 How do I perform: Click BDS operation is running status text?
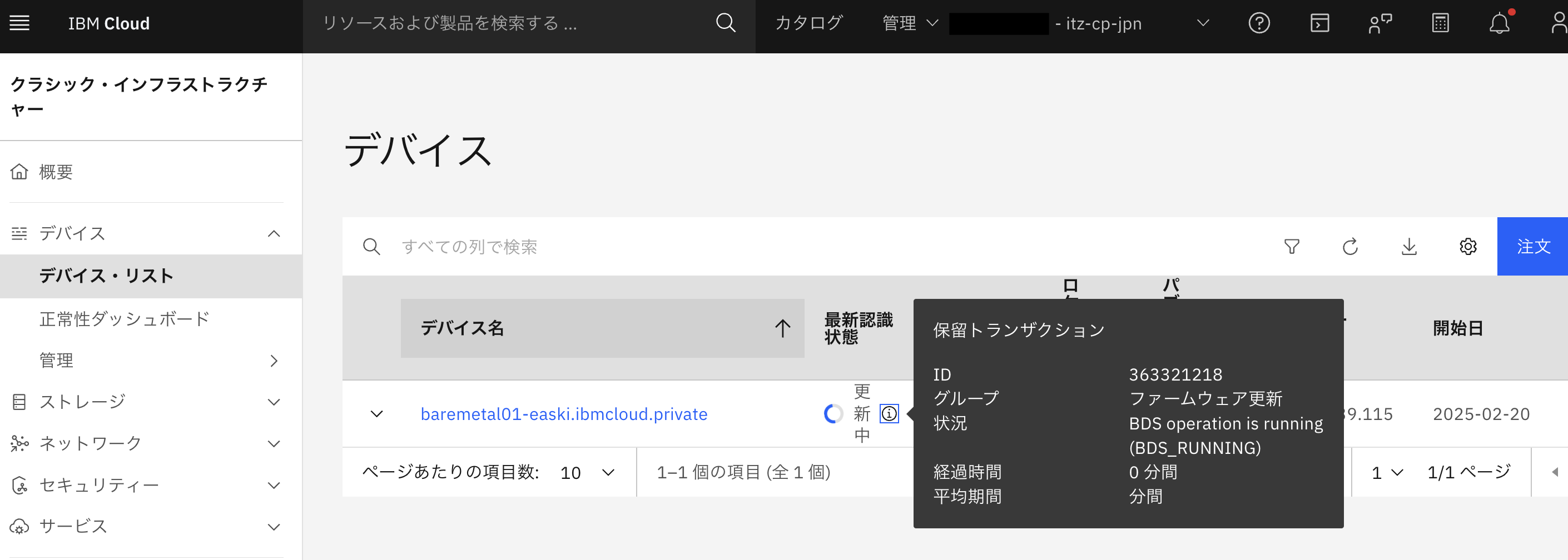1226,436
